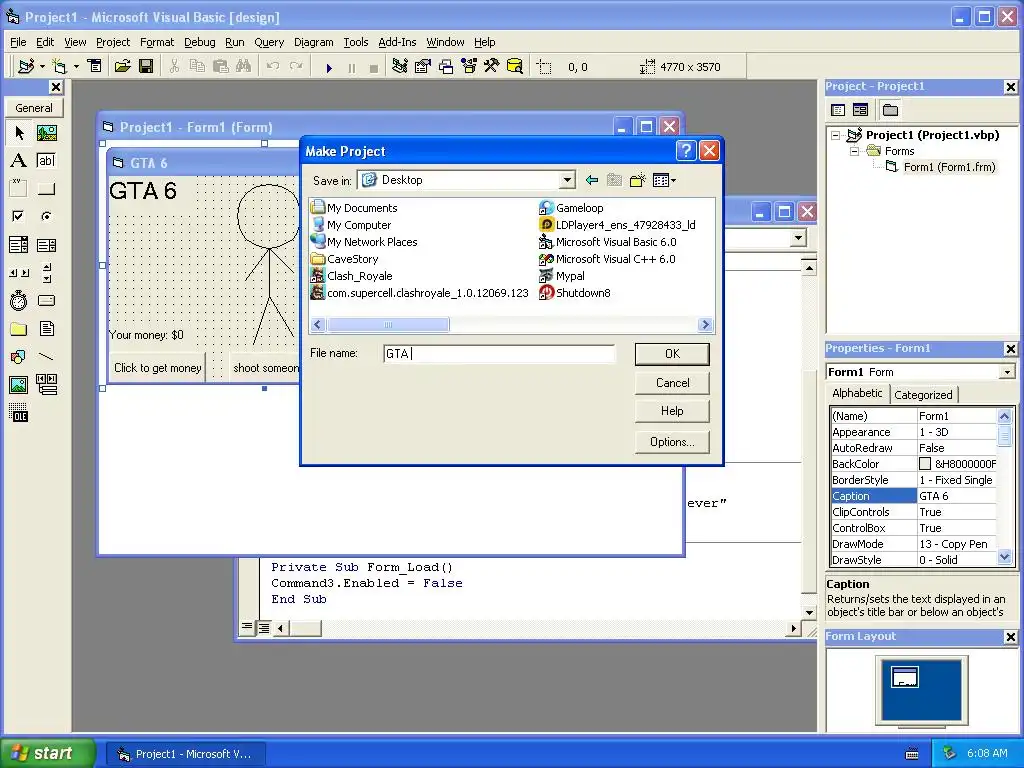The width and height of the screenshot is (1024, 768).
Task: Select the Timer control tool
Action: coord(18,300)
